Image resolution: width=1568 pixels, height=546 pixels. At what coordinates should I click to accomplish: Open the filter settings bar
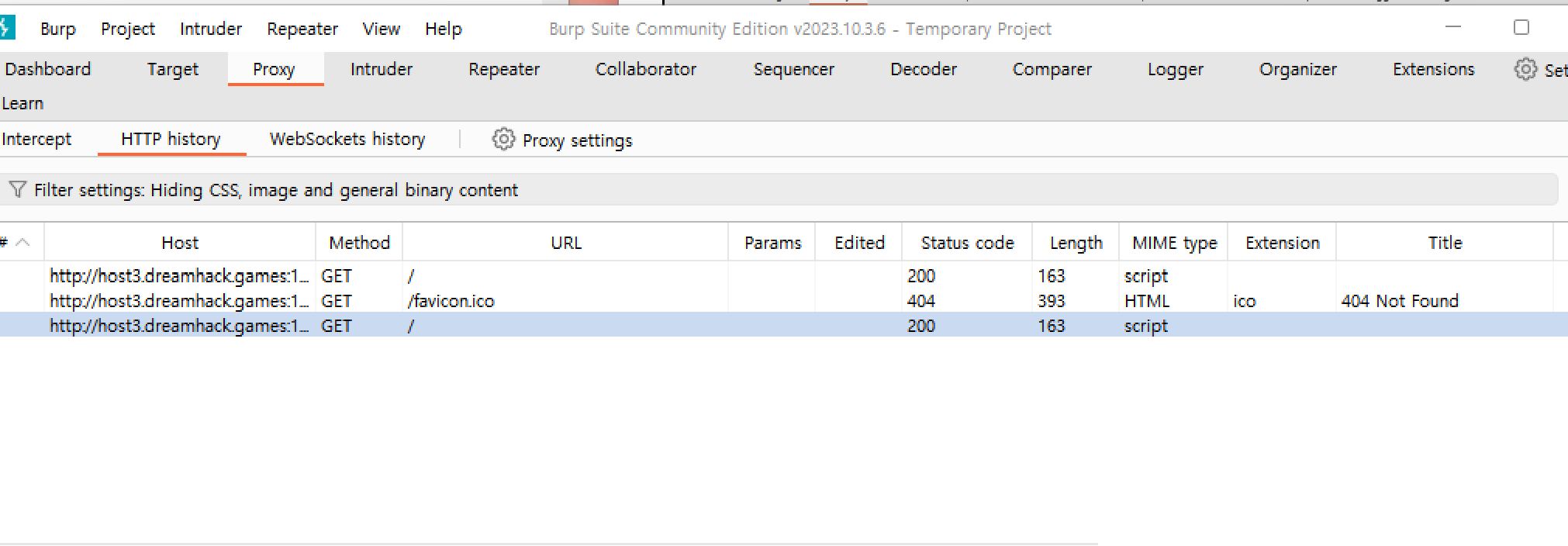tap(779, 189)
